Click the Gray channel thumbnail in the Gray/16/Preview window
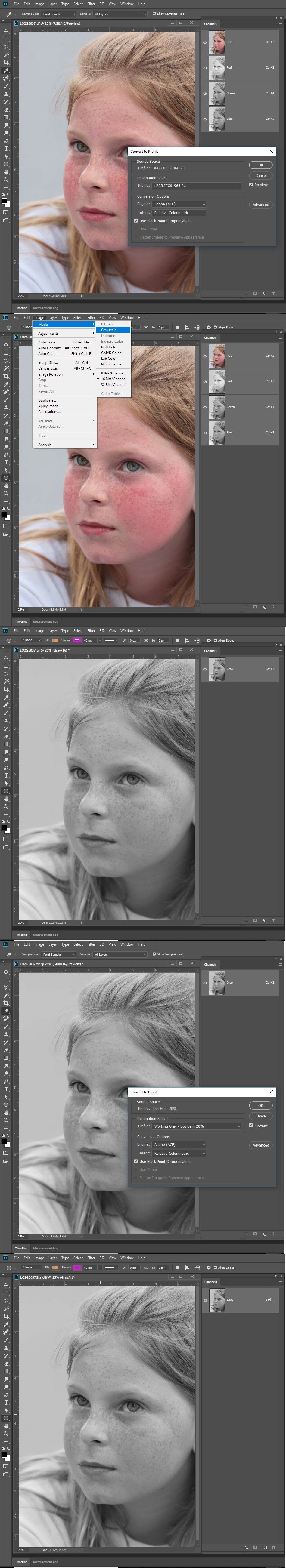The image size is (286, 1568). [x=217, y=982]
